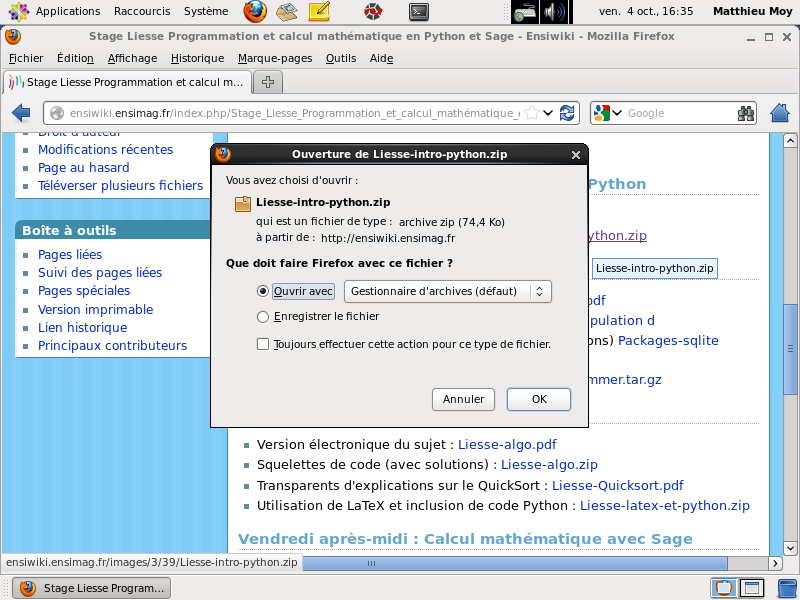Open the Raccourcis system menu

pos(142,11)
